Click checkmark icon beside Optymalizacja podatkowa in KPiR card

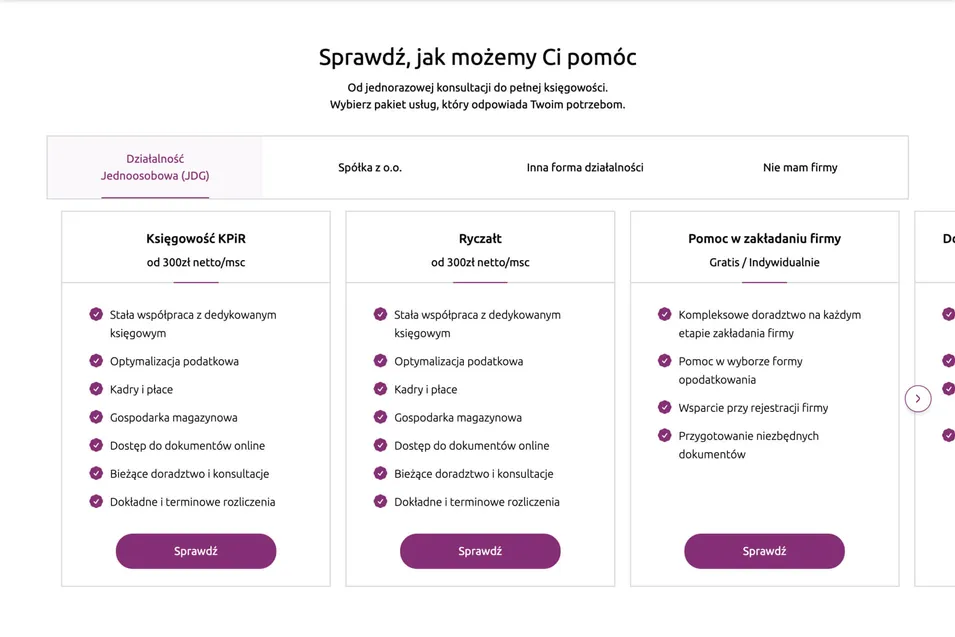point(96,361)
